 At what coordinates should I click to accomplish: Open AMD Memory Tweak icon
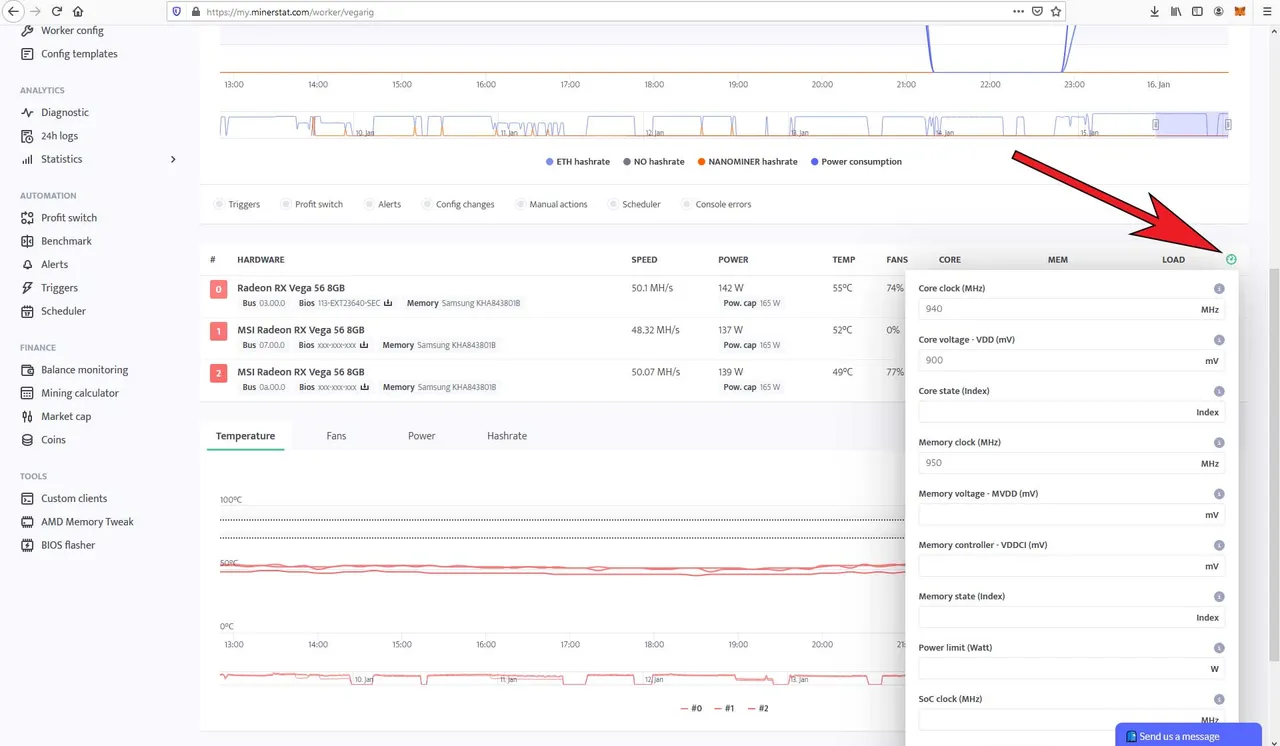point(28,522)
